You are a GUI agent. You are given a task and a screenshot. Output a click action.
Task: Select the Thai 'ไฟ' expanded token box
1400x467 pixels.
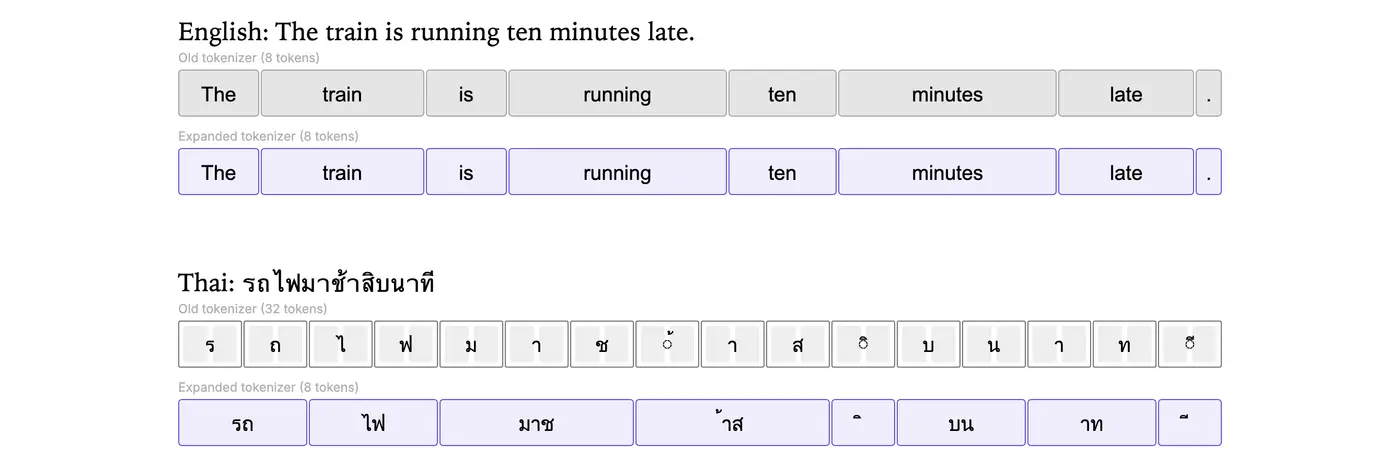coord(373,423)
